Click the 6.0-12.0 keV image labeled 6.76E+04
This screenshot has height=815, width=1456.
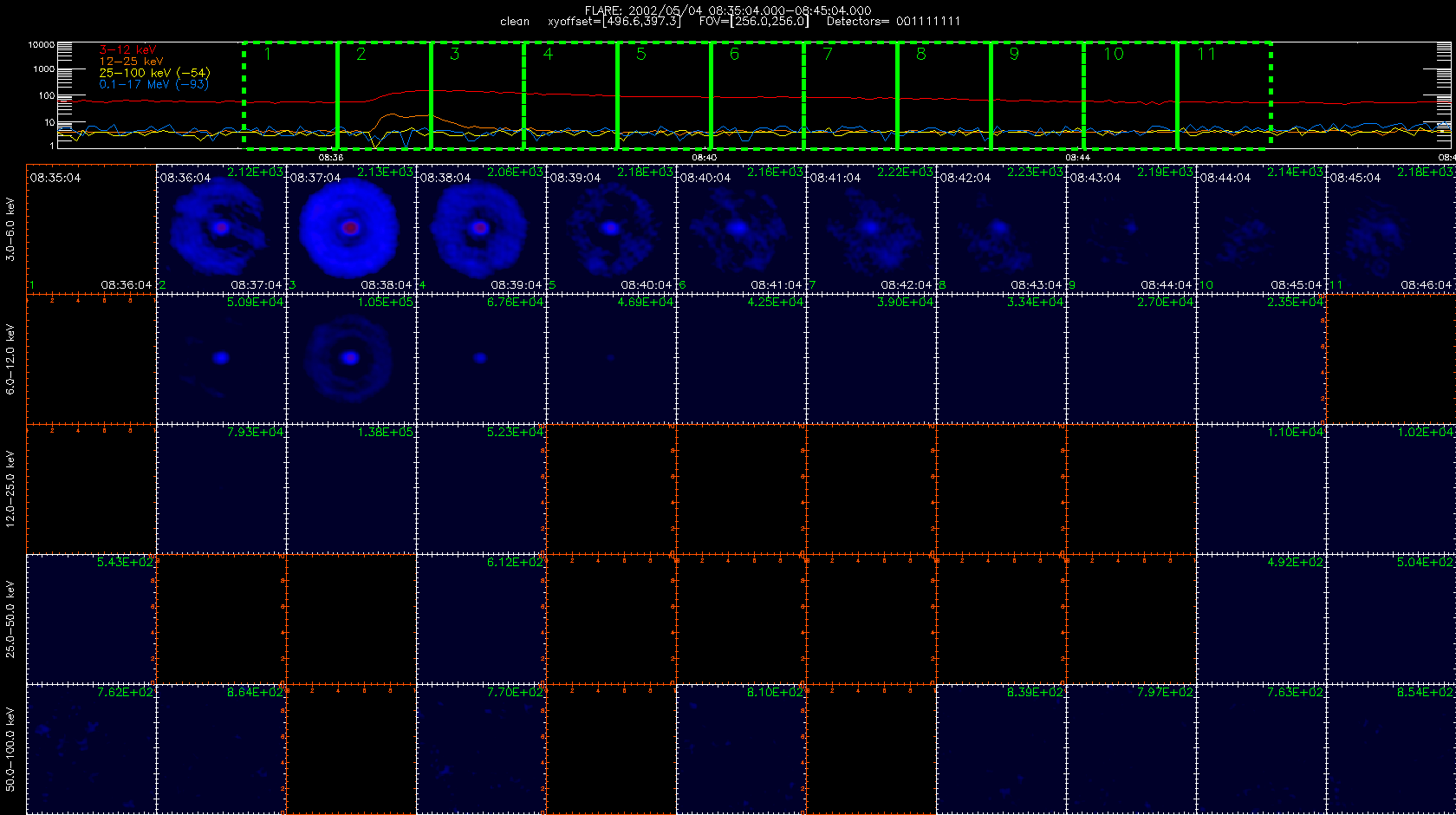[x=481, y=358]
